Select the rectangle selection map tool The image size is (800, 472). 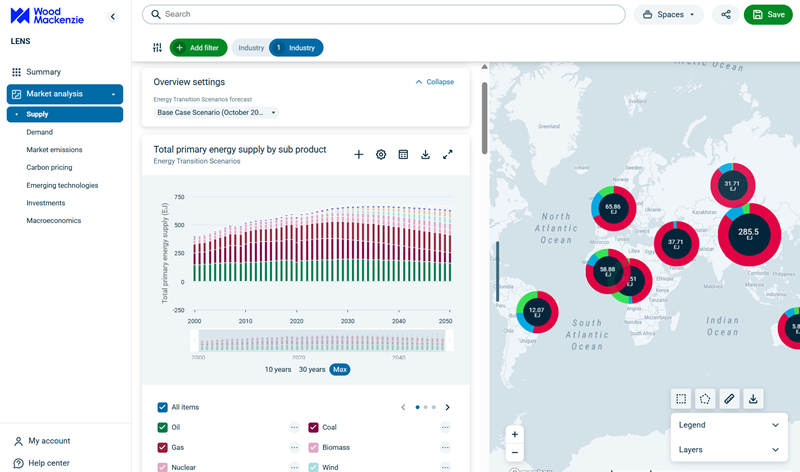681,399
